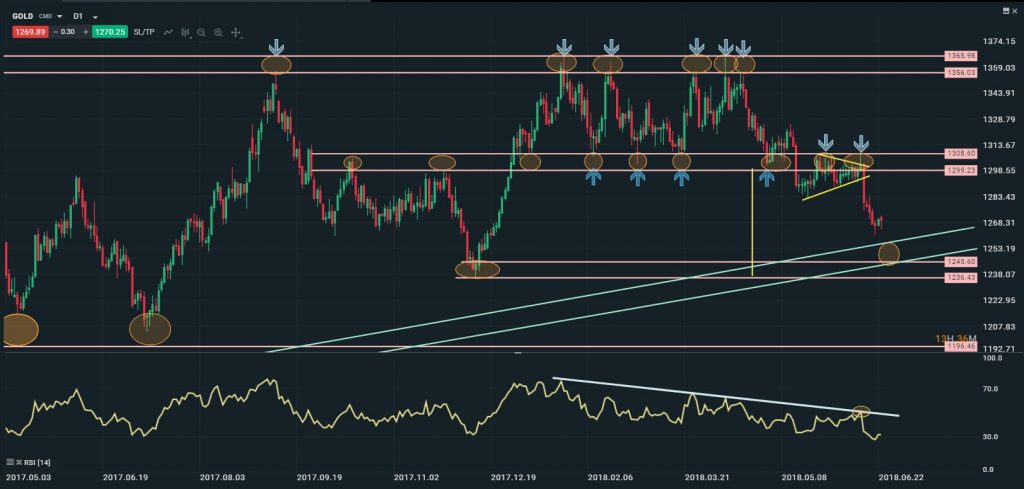Click the 30.0 level on the RSI scale
The height and width of the screenshot is (489, 1024).
click(991, 436)
